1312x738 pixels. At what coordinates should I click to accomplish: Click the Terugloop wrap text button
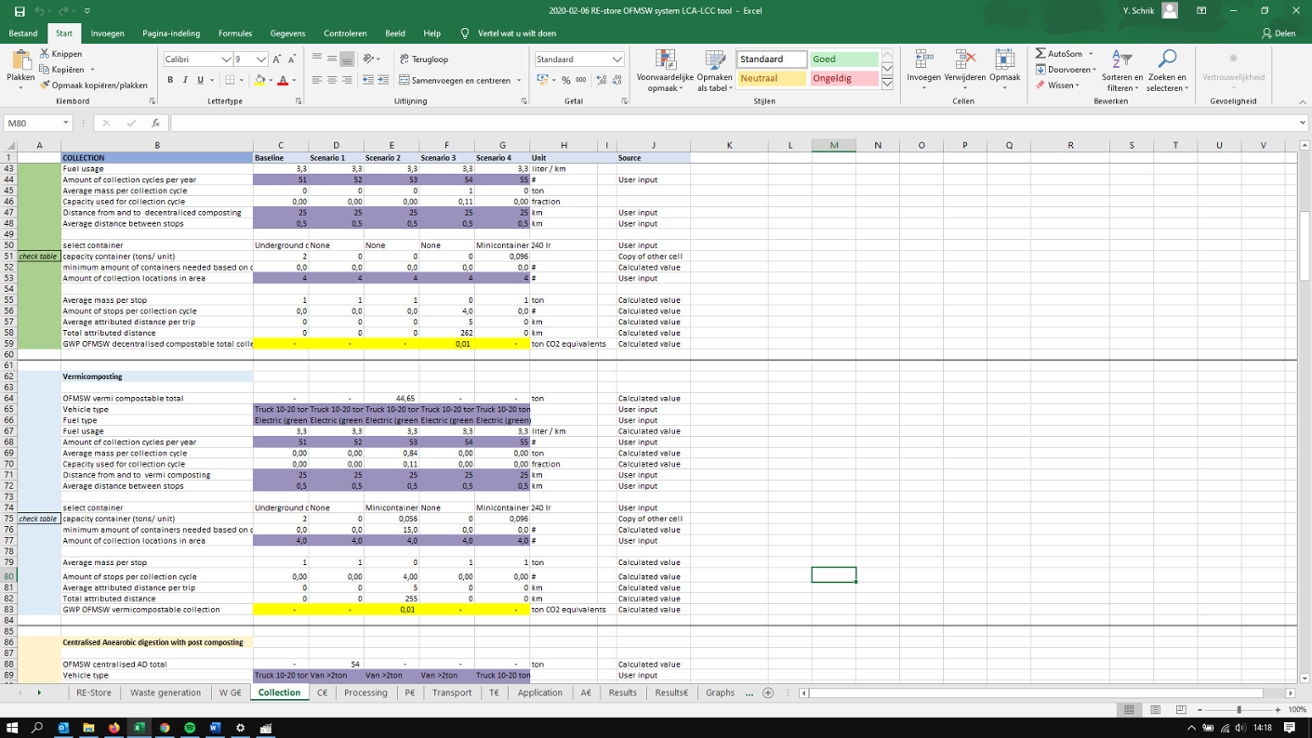pos(424,59)
